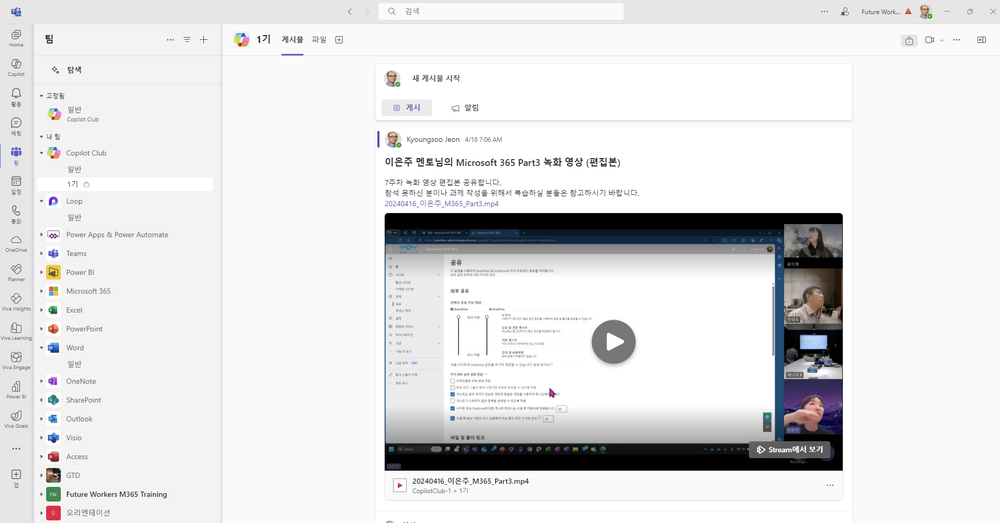The image size is (1000, 523).
Task: Click the plus icon in the 팀 header
Action: point(204,40)
